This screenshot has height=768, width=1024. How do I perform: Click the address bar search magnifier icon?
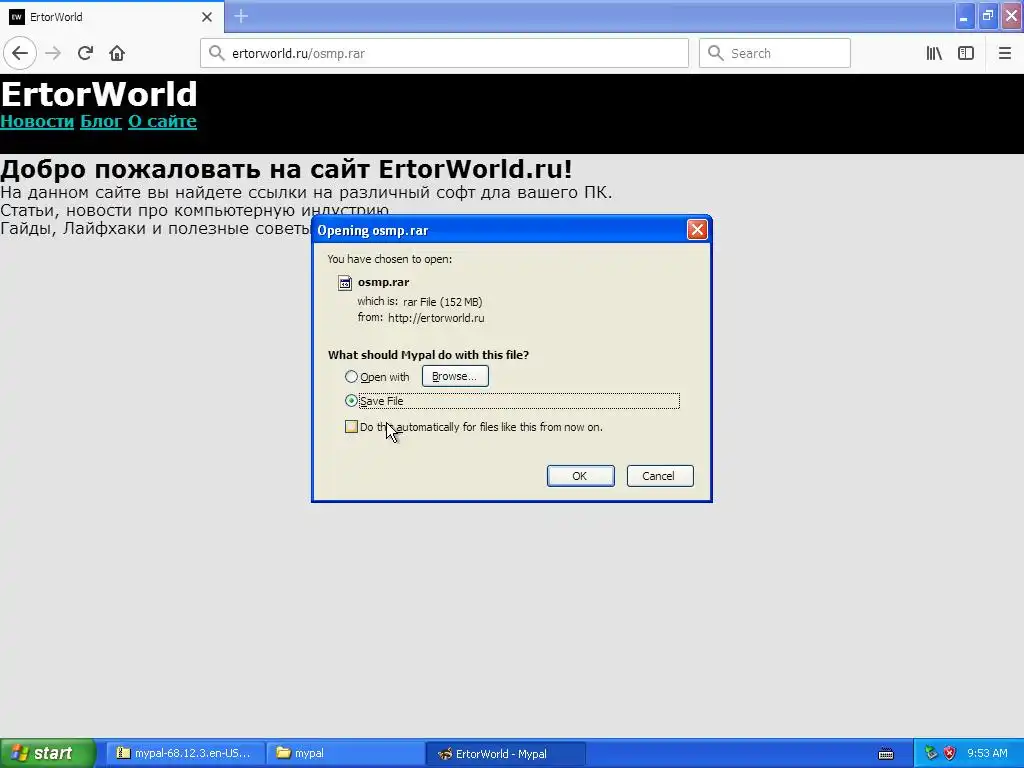coord(216,53)
